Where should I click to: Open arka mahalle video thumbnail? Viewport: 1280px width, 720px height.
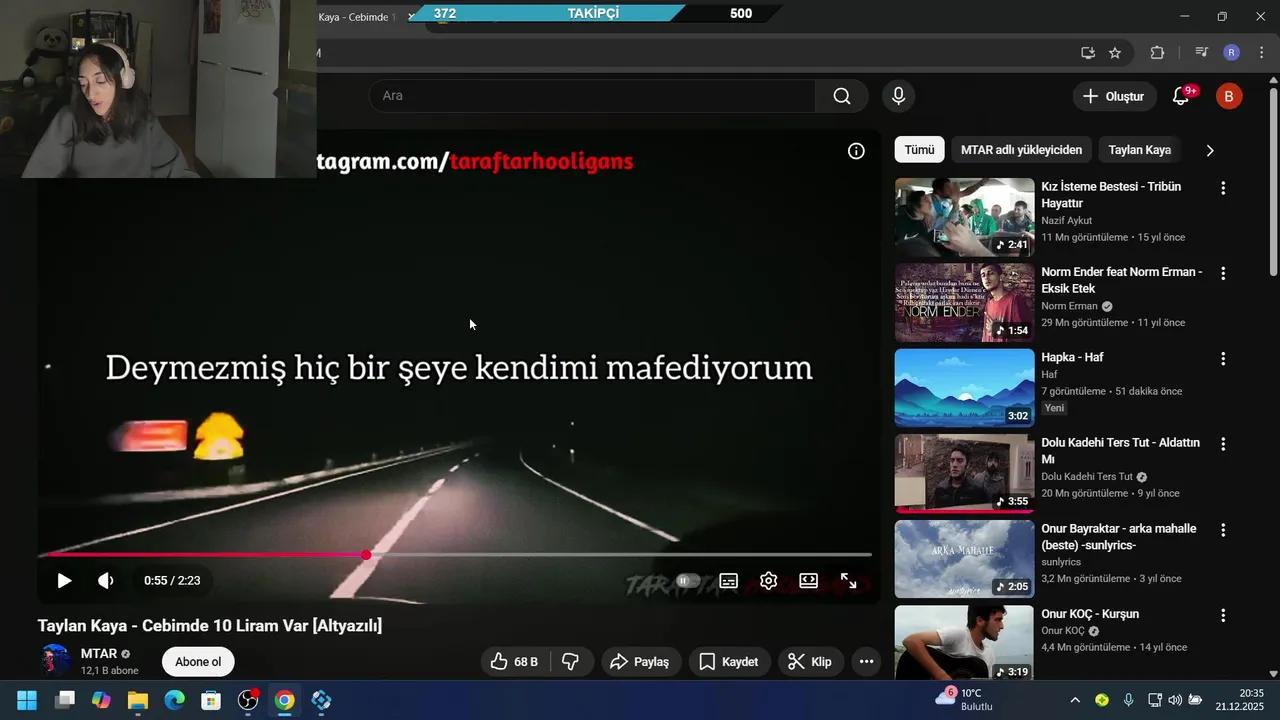tap(964, 559)
